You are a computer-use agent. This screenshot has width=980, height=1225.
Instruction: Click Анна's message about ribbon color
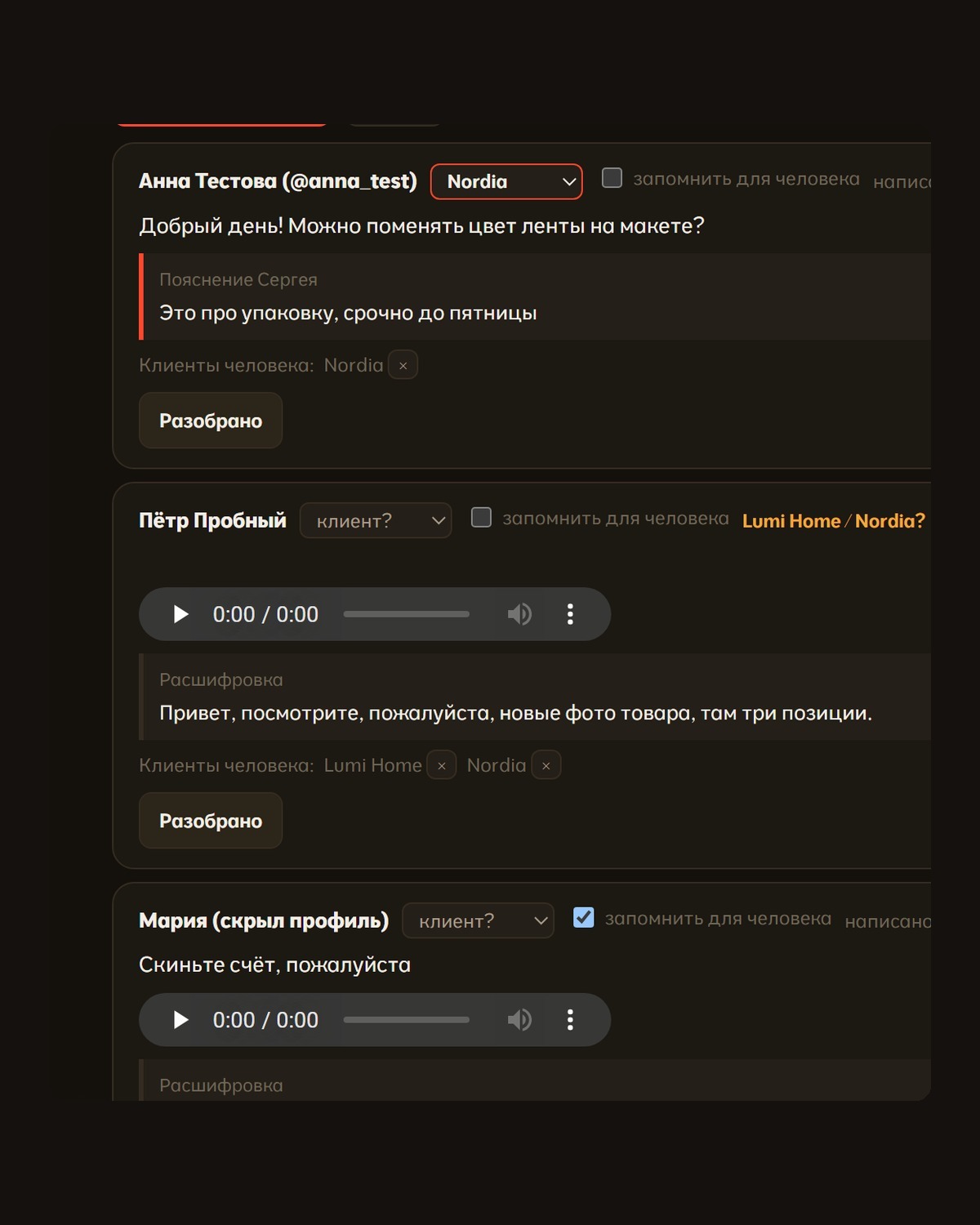pyautogui.click(x=421, y=225)
